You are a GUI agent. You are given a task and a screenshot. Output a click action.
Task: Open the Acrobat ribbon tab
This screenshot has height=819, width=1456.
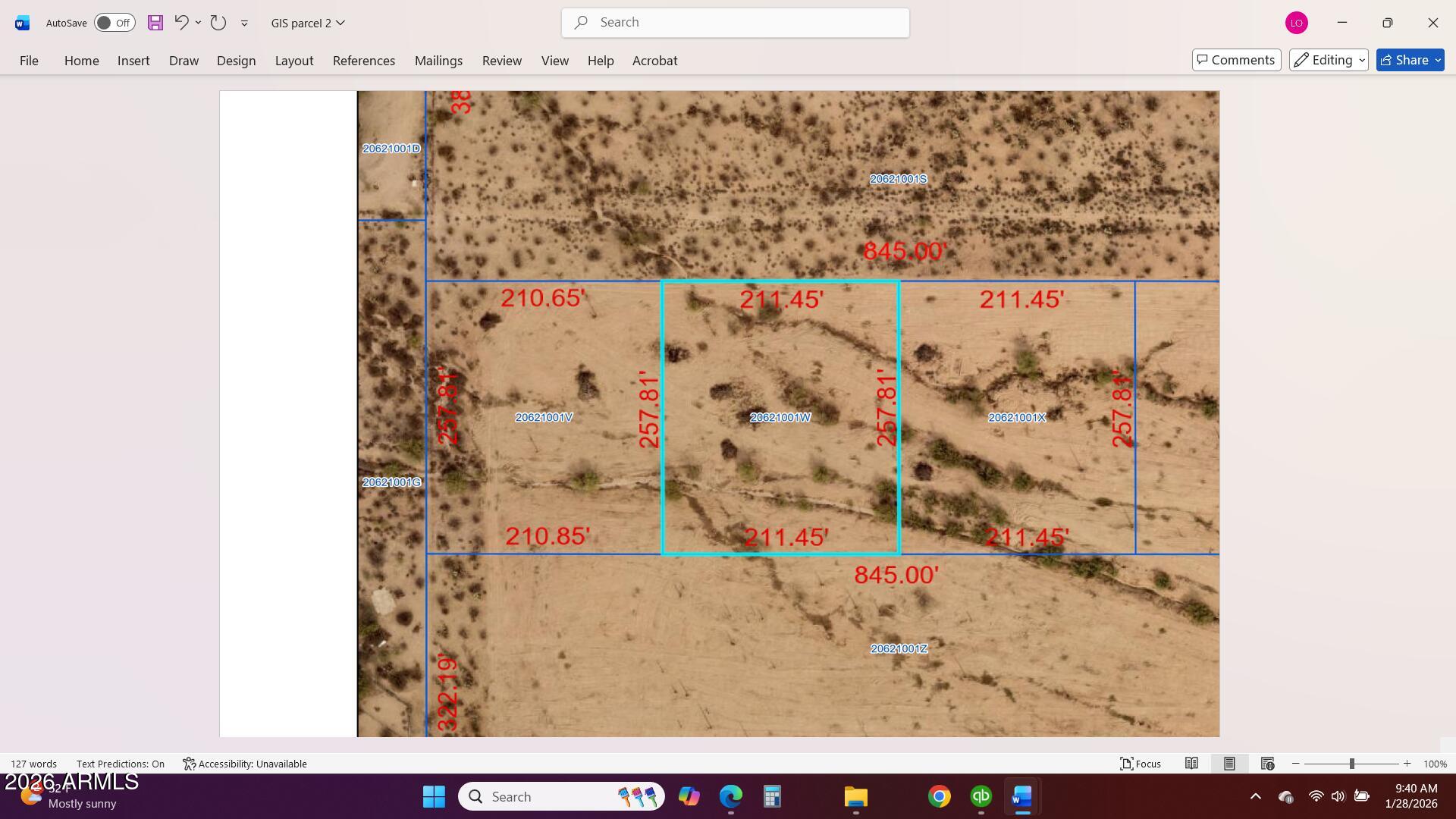point(654,60)
